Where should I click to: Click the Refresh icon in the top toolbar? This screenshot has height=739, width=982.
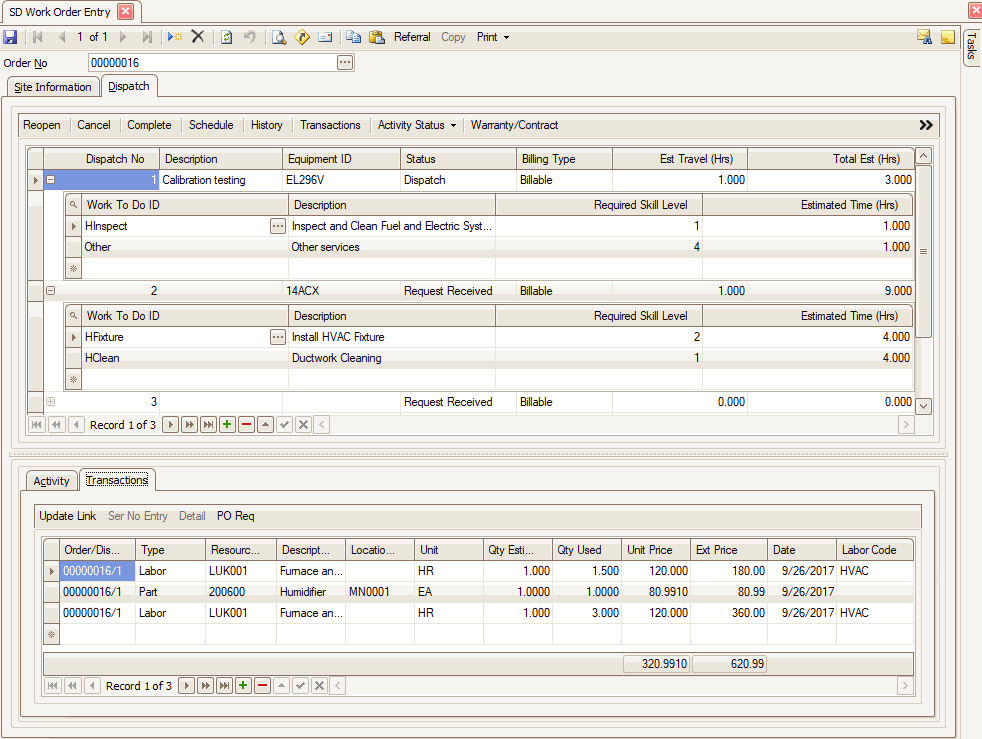(227, 37)
